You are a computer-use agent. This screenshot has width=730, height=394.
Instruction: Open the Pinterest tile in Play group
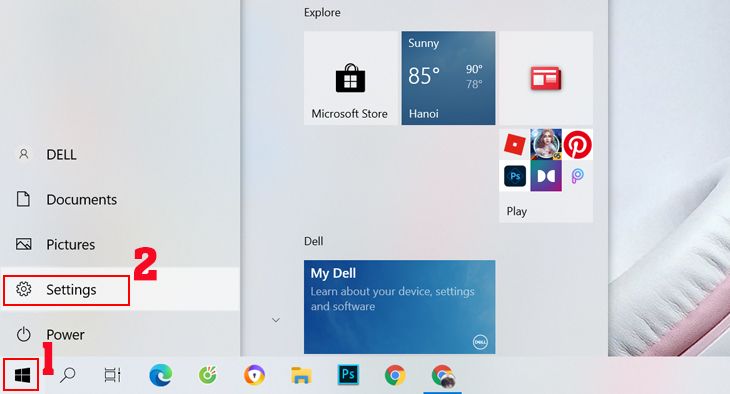click(x=578, y=144)
